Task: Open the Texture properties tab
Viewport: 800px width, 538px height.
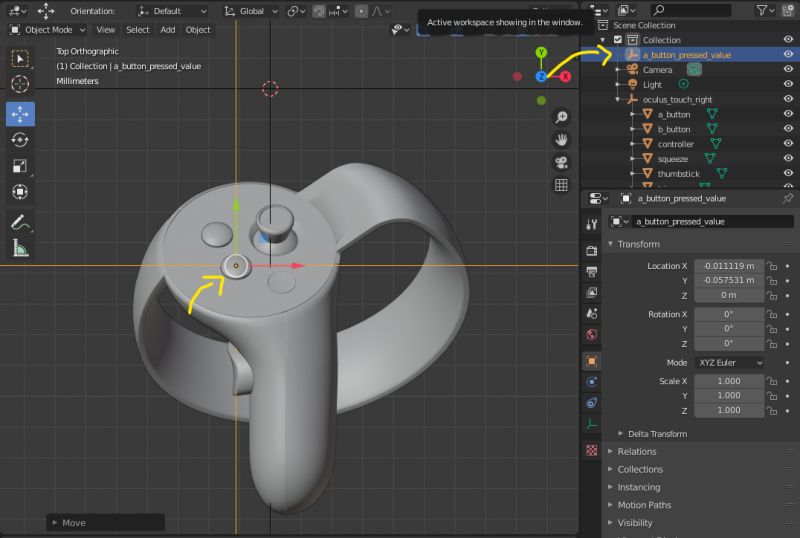Action: pyautogui.click(x=592, y=451)
